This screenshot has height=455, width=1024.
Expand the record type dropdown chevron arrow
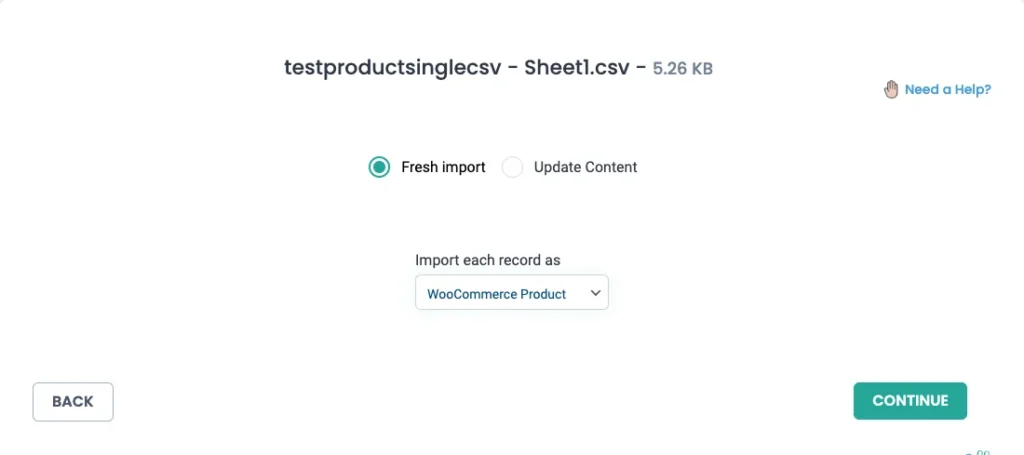596,293
